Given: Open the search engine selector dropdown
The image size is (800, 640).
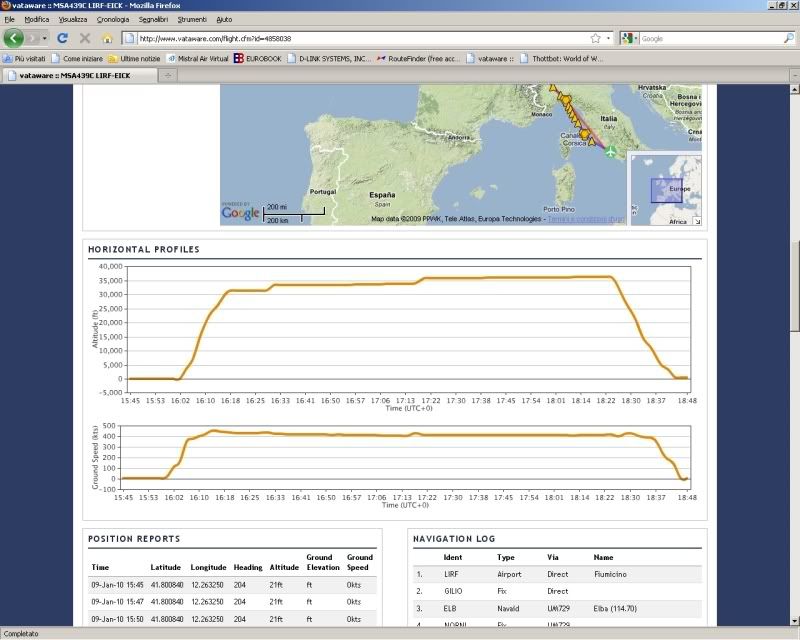Looking at the screenshot, I should 630,38.
